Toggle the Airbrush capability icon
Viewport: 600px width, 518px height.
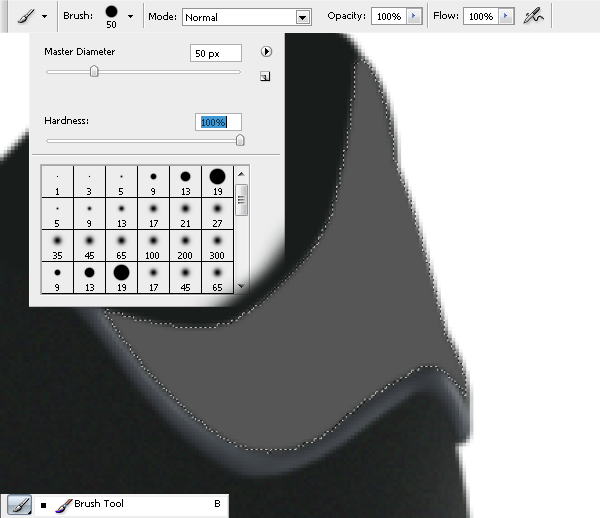click(533, 16)
